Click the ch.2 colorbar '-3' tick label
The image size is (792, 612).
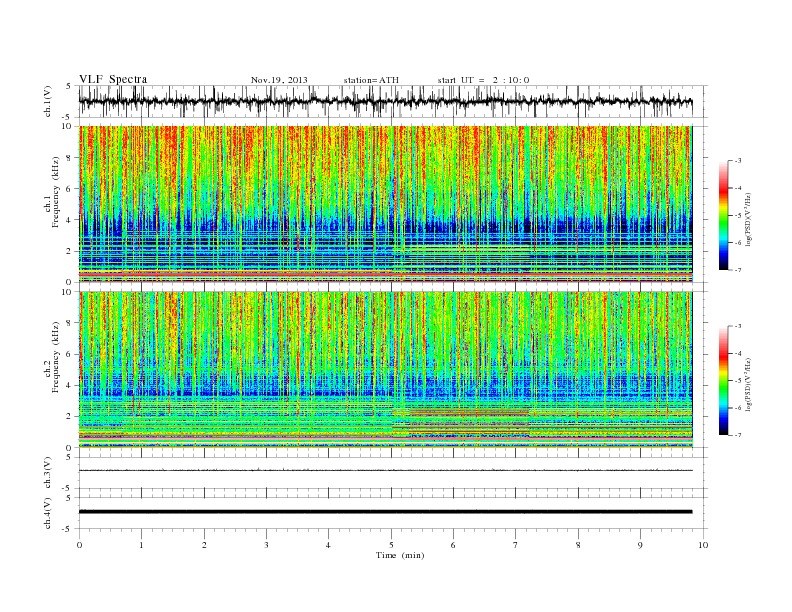tap(738, 326)
